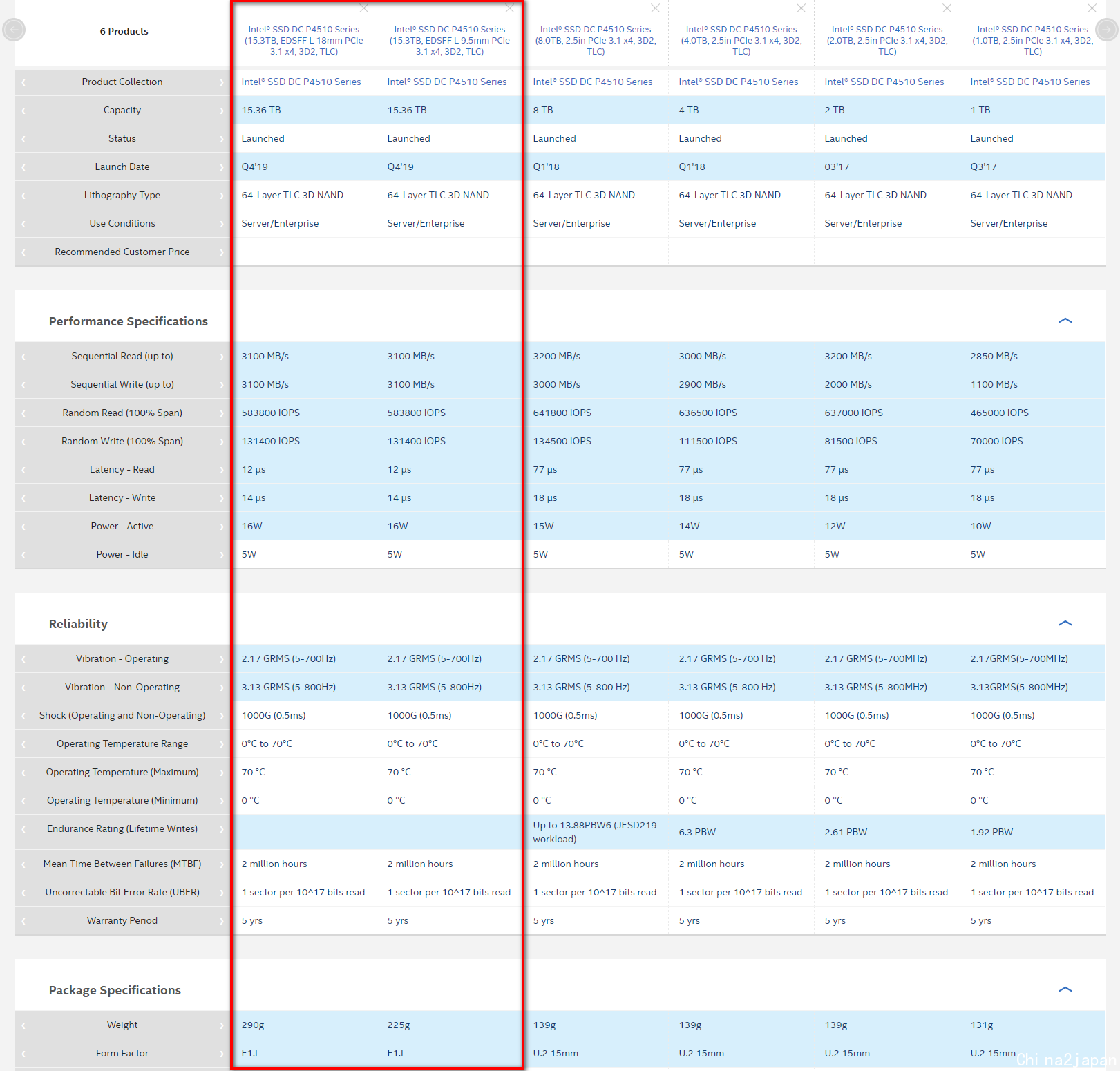Image resolution: width=1120 pixels, height=1071 pixels.
Task: Select the '225g' weight cell
Action: click(450, 1025)
